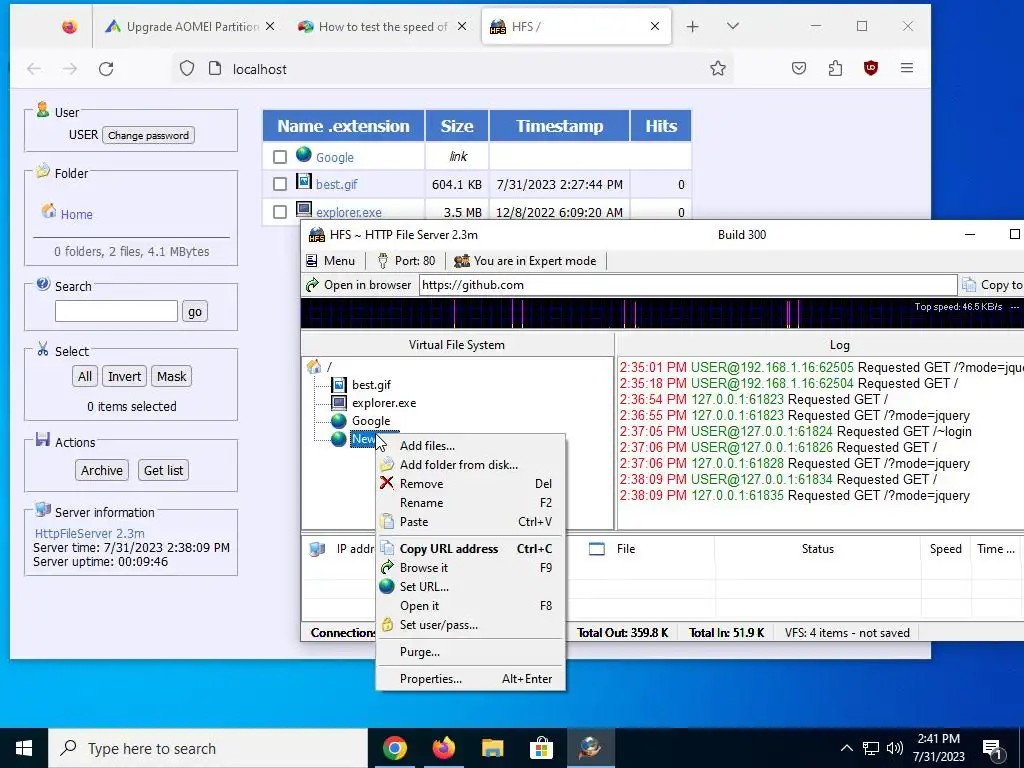Open the Pocket save icon in Firefox
Viewport: 1024px width, 768px height.
pyautogui.click(x=799, y=68)
